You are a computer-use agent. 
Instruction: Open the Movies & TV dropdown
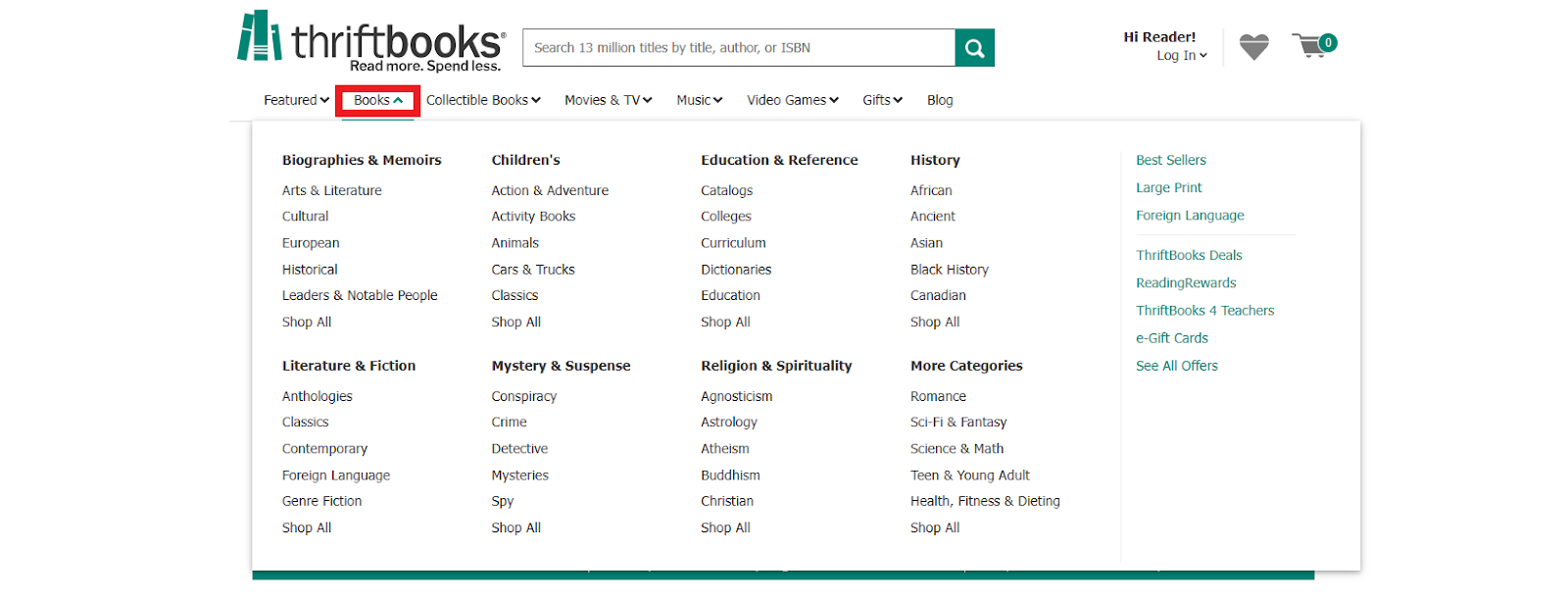[609, 100]
